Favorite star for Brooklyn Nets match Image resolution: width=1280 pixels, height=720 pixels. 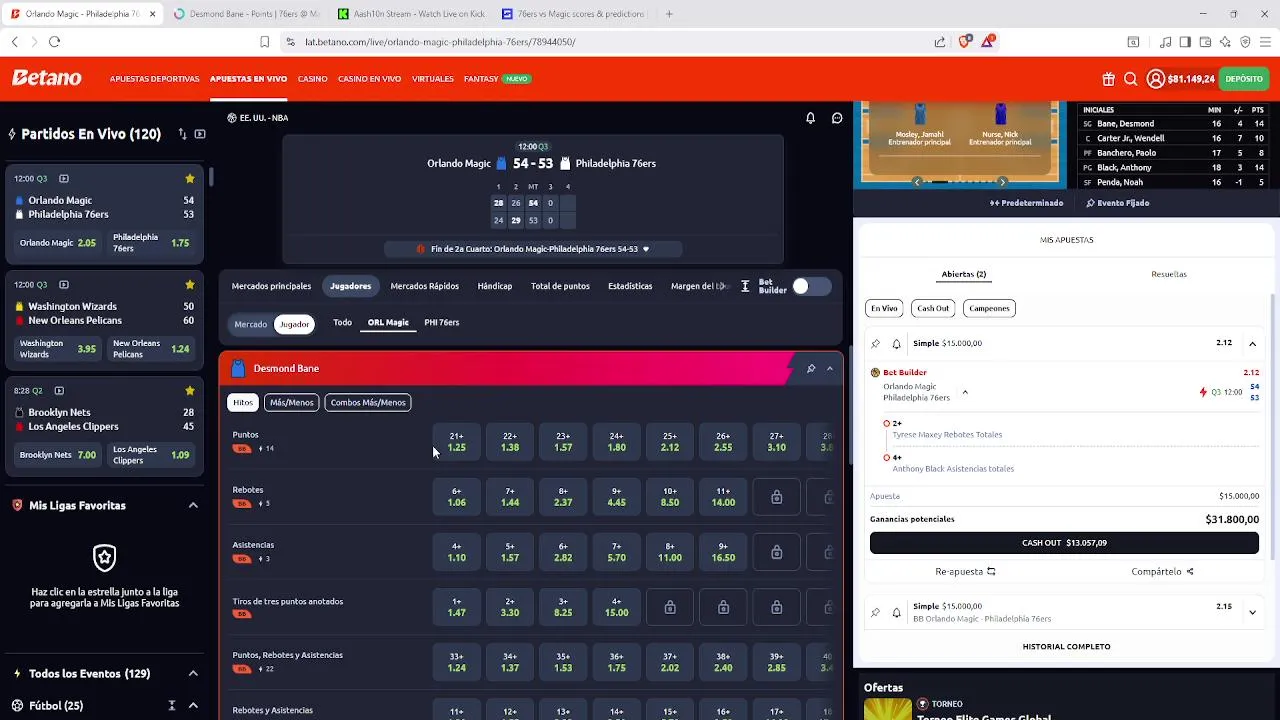(189, 390)
